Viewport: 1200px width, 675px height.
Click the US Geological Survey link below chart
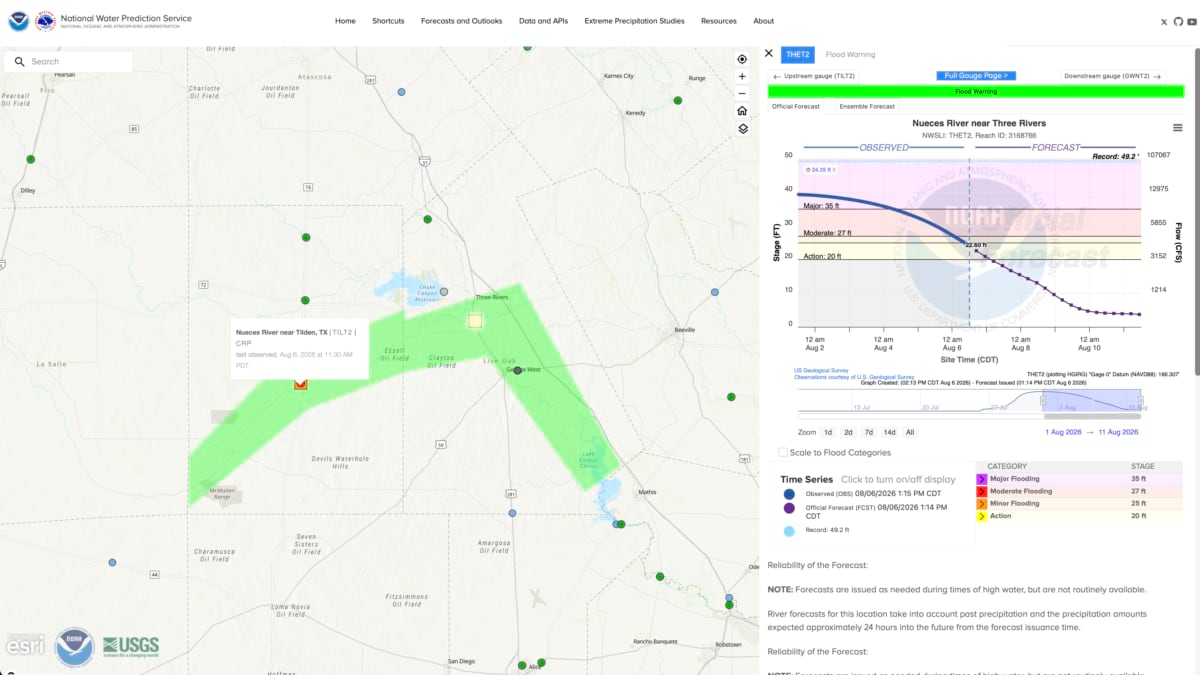click(x=822, y=370)
